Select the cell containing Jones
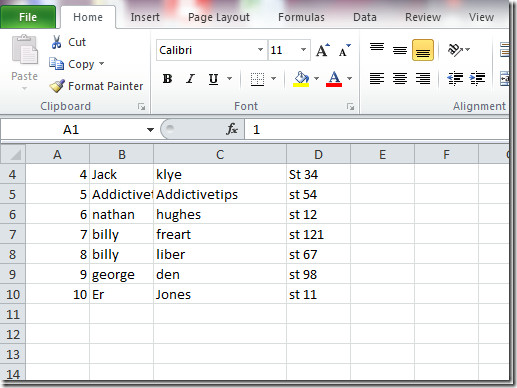 tap(220, 294)
